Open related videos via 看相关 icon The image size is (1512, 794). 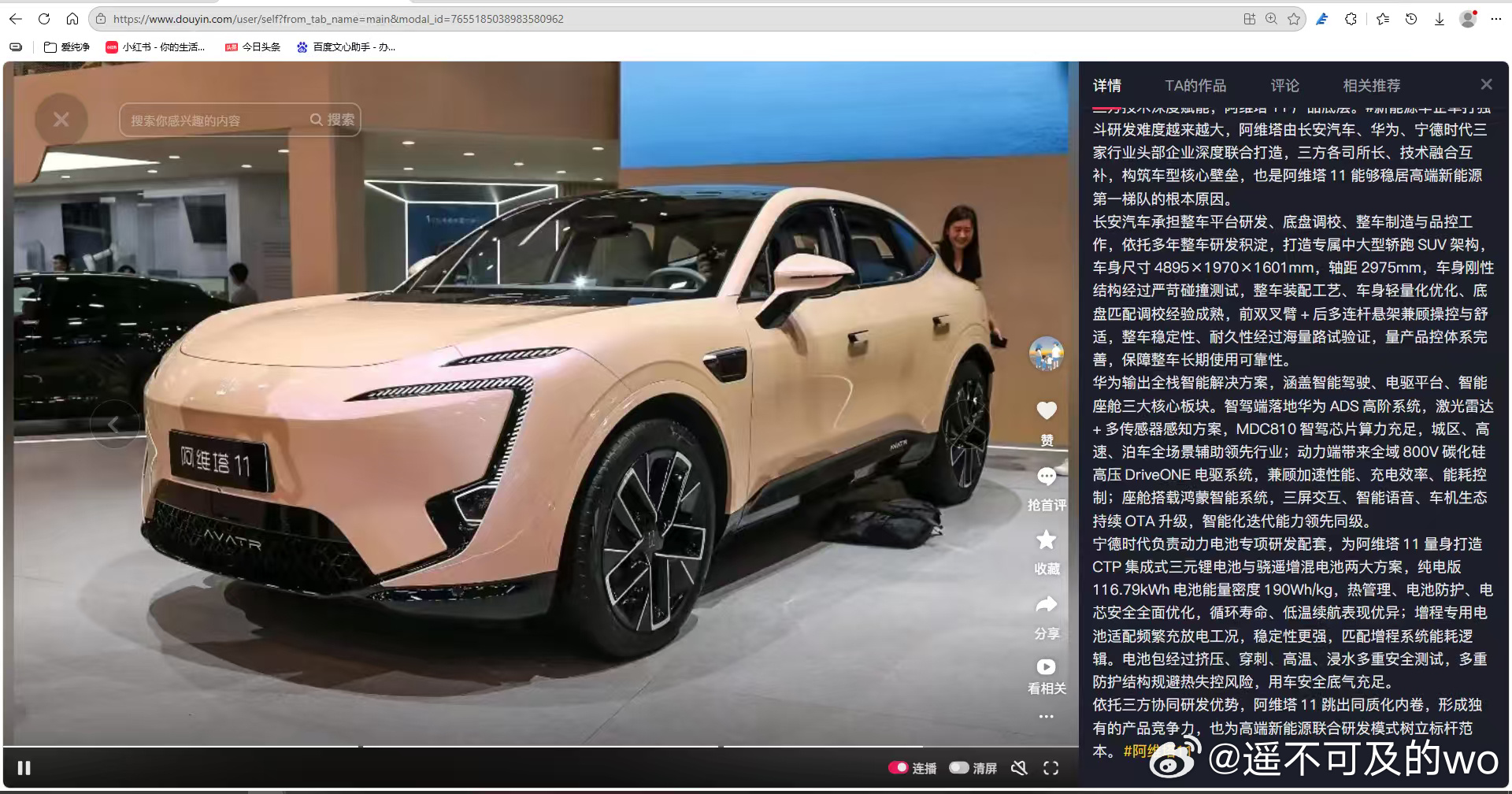[1046, 666]
